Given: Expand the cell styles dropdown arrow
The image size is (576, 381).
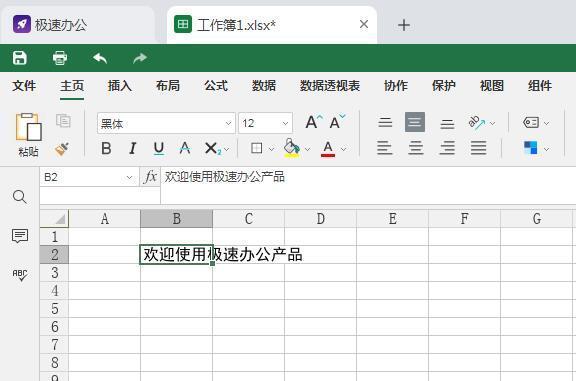Looking at the screenshot, I should 547,149.
